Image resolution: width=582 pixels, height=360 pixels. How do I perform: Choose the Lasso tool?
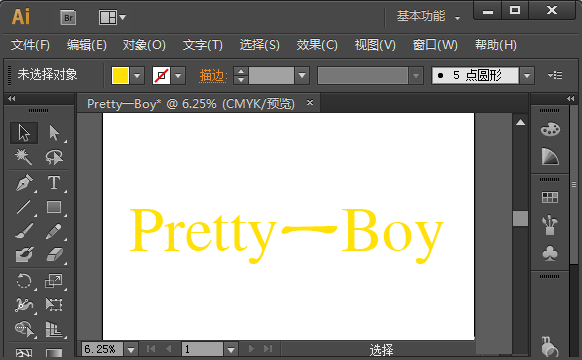point(54,157)
